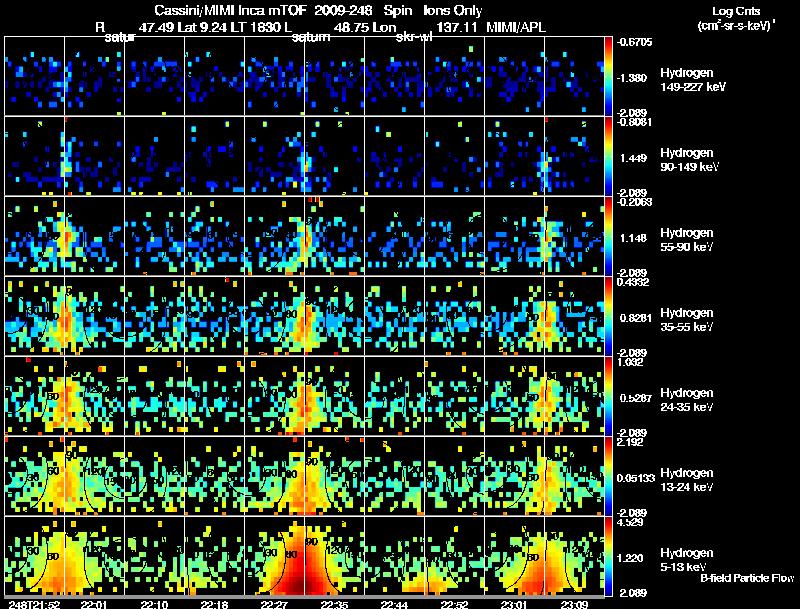
Task: Click the 5-13 keV image panel above 248T21:52
Action: coord(34,556)
